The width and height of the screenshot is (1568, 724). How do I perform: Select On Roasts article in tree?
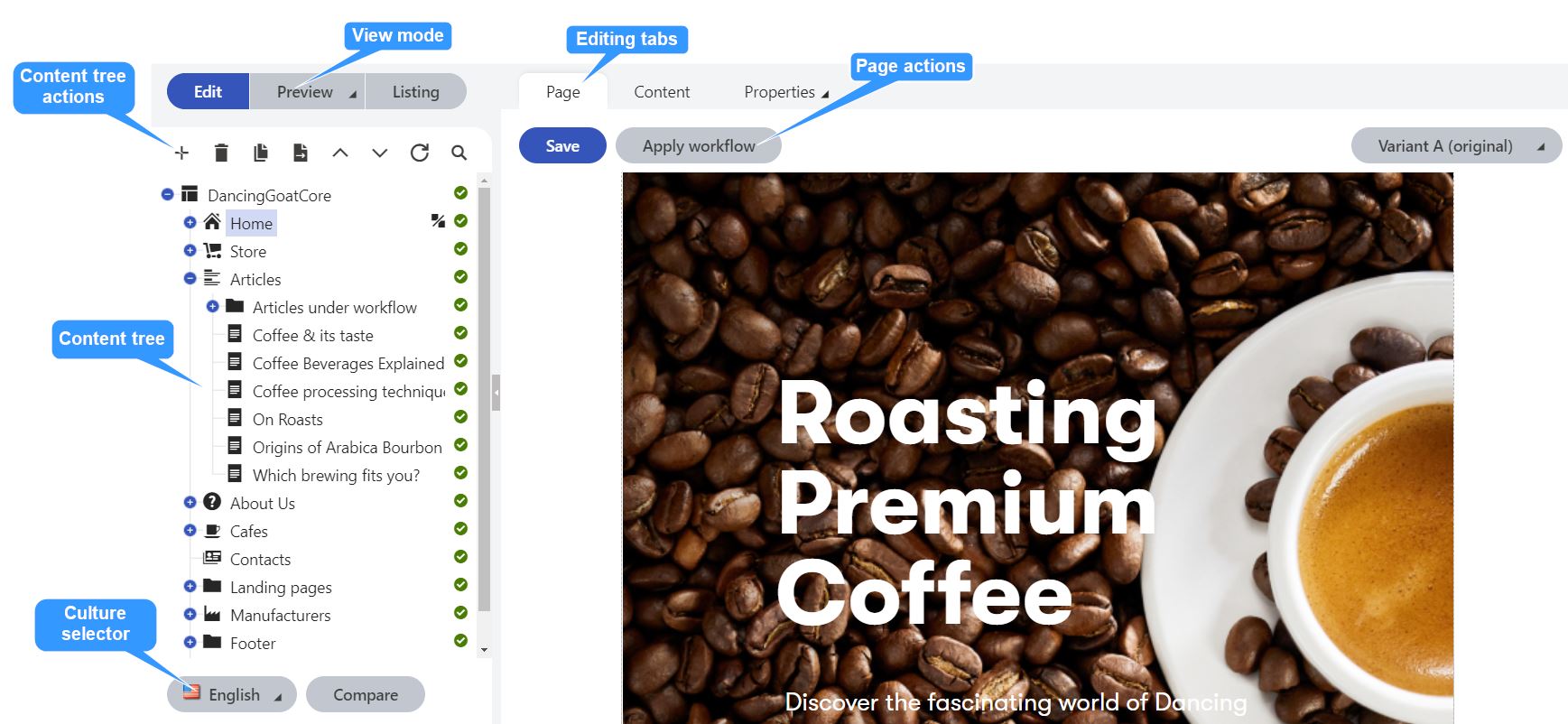pos(287,420)
